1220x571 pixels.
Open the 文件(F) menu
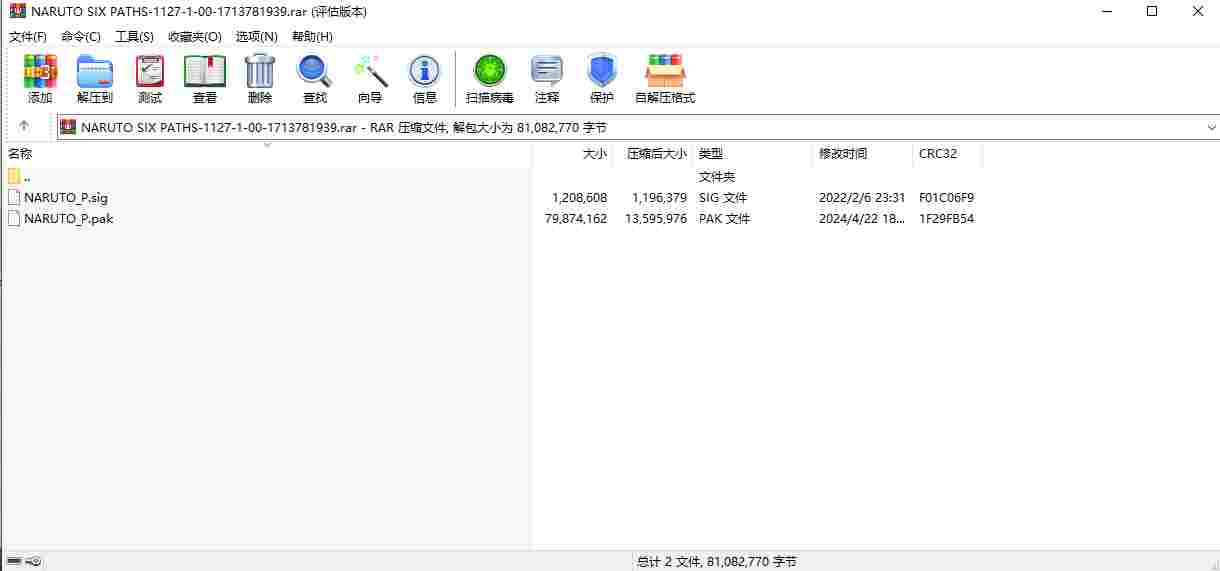28,36
